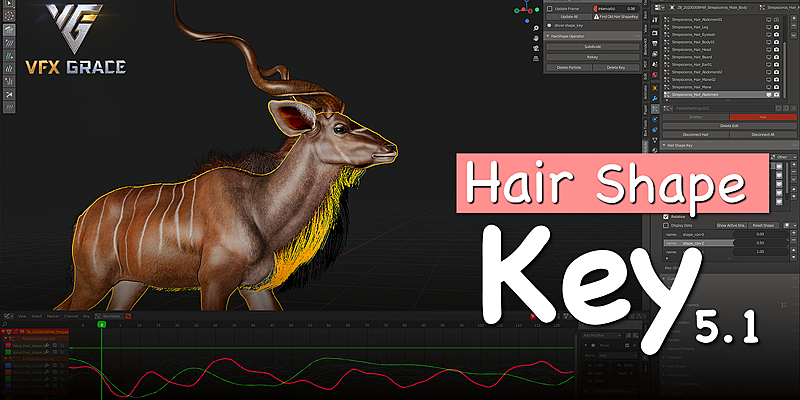Image resolution: width=800 pixels, height=400 pixels.
Task: Adjust shape_con-0 value slider at 0.00
Action: 762,234
